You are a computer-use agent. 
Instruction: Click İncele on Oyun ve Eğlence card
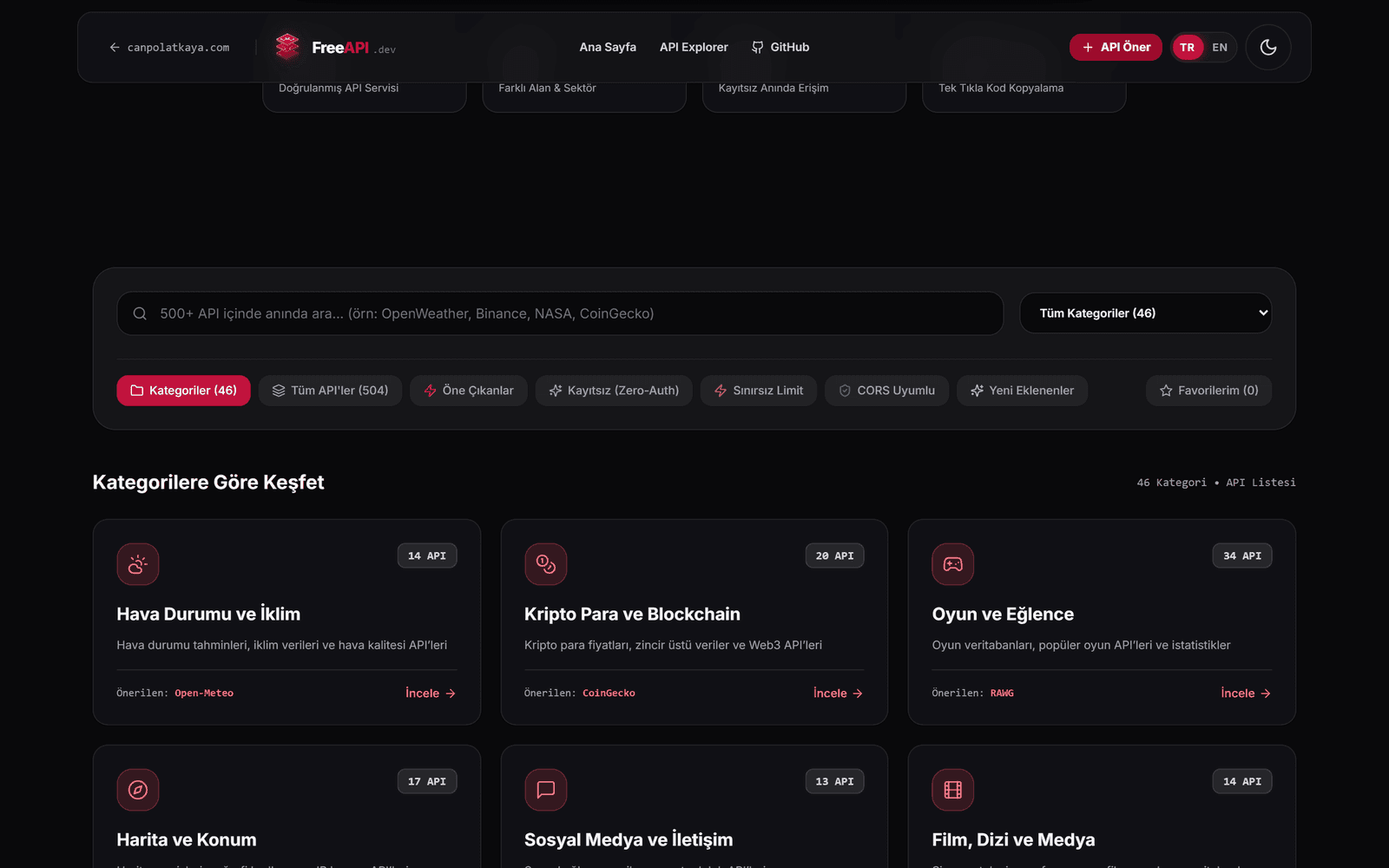tap(1246, 694)
